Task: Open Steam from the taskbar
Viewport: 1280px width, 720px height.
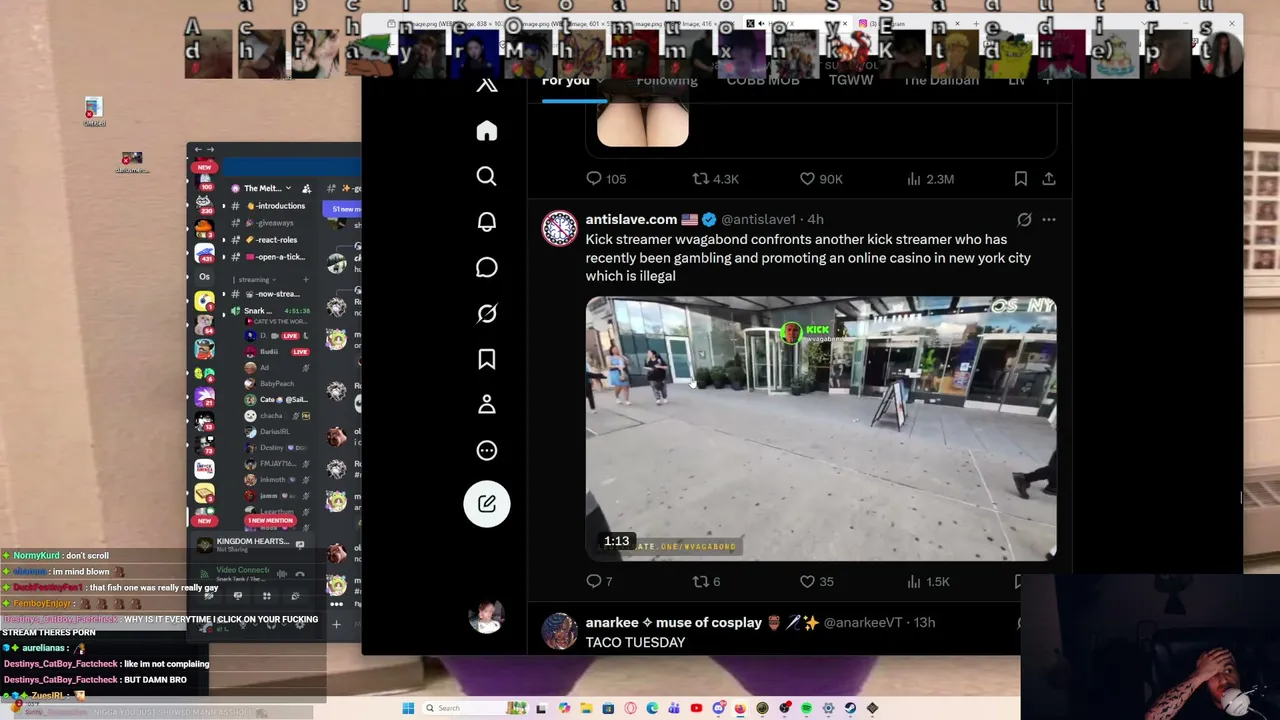Action: click(x=850, y=708)
